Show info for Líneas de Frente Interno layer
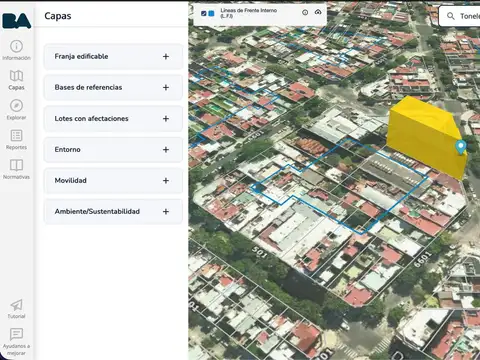This screenshot has height=360, width=480. point(305,12)
